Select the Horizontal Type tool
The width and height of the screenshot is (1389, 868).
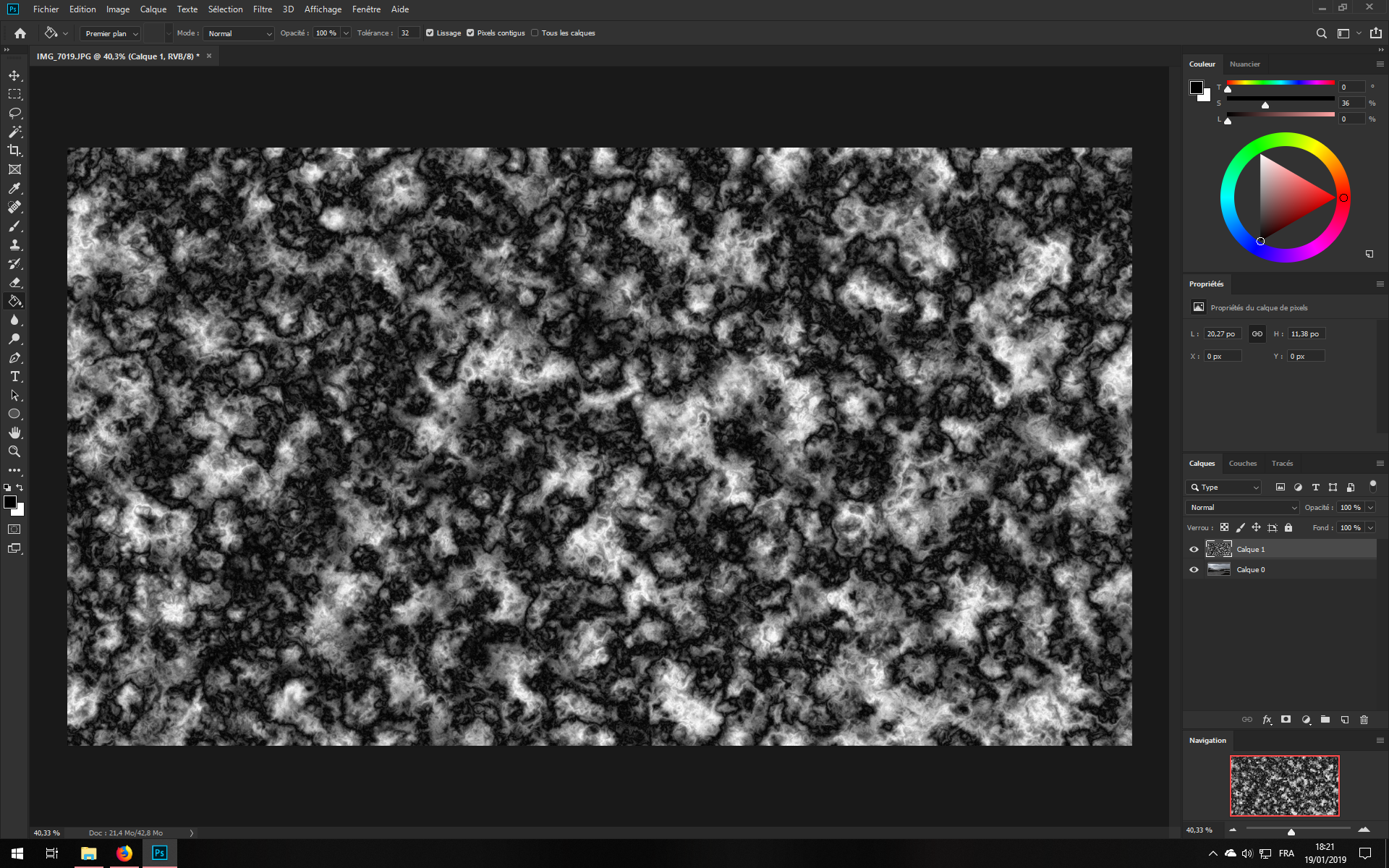(14, 377)
